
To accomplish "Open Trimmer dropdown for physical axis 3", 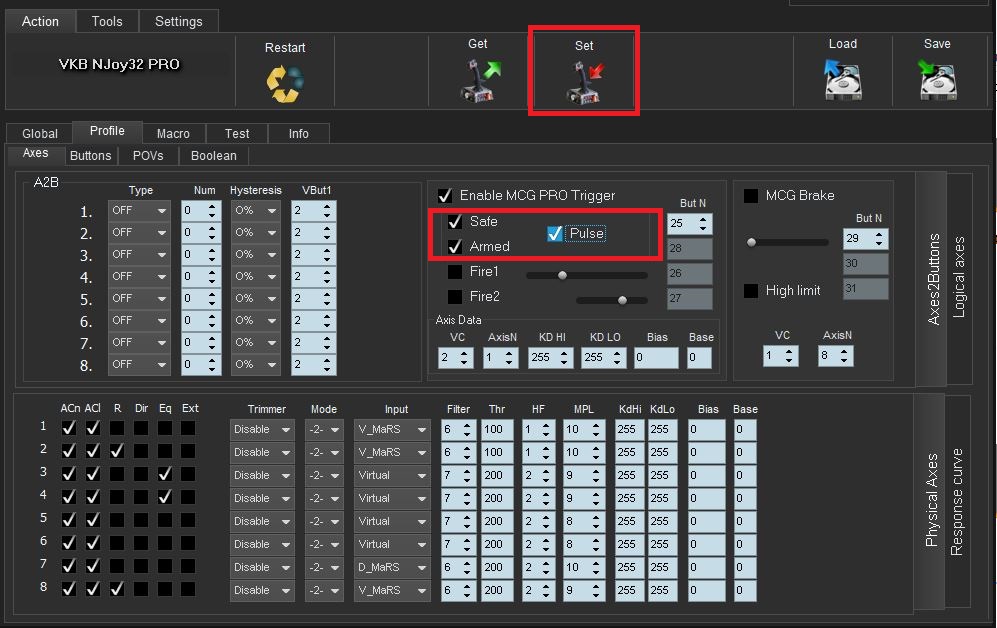I will tap(262, 475).
